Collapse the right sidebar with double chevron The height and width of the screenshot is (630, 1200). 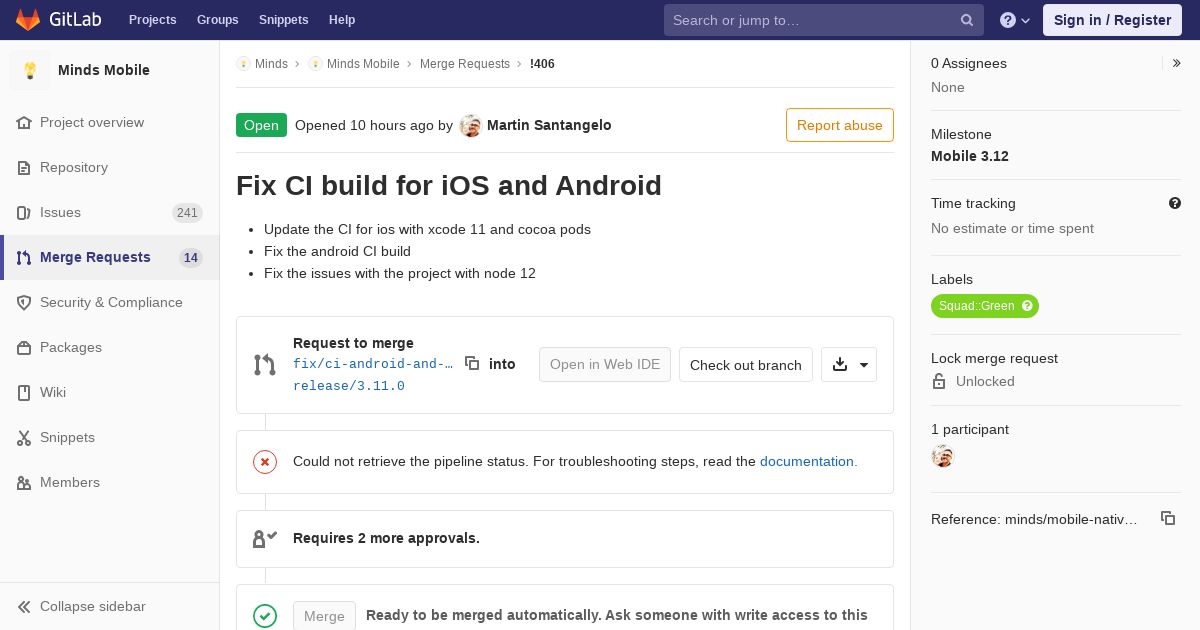1177,63
